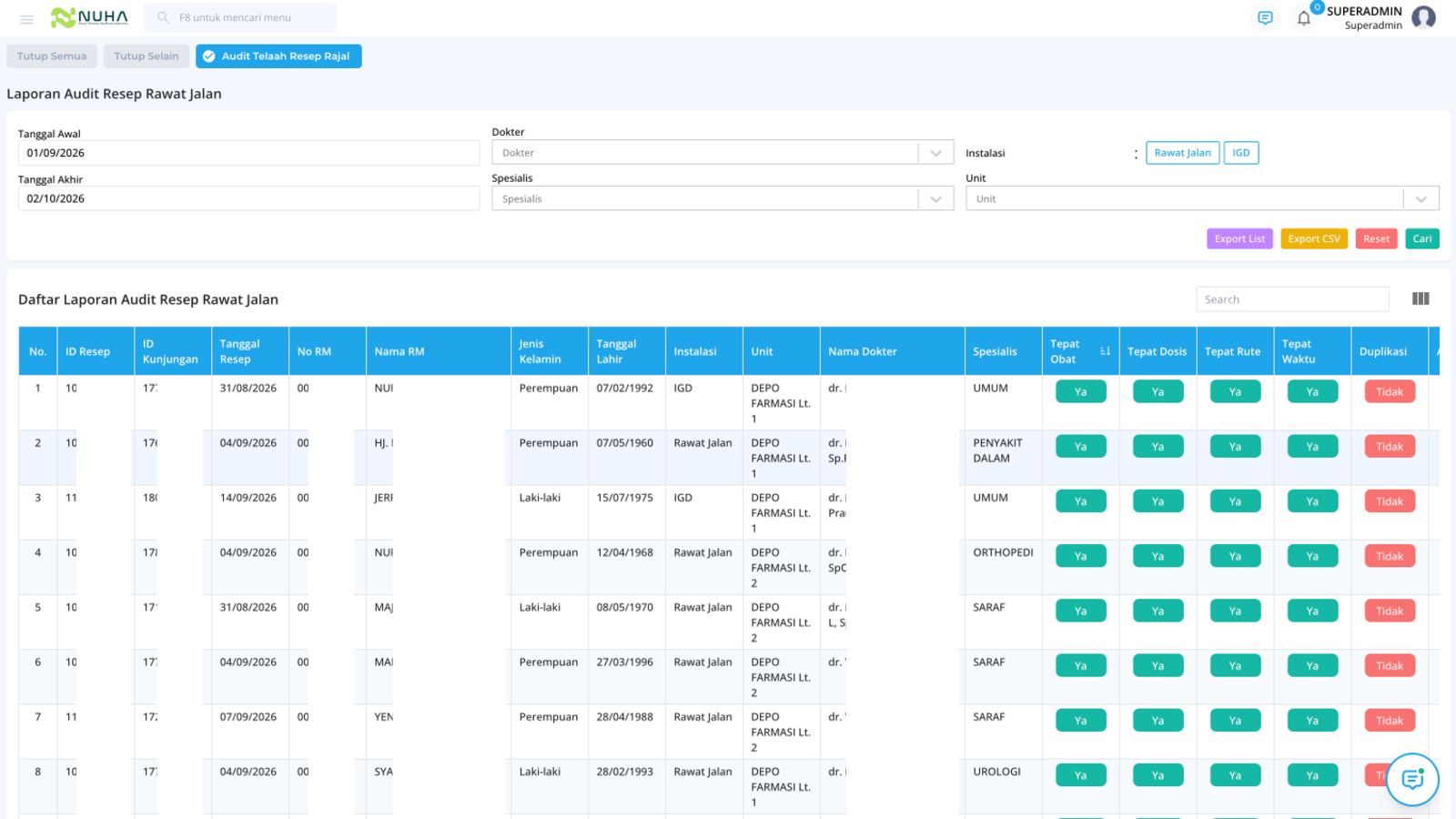Open the floating chat support bubble
The image size is (1456, 819).
[1412, 779]
